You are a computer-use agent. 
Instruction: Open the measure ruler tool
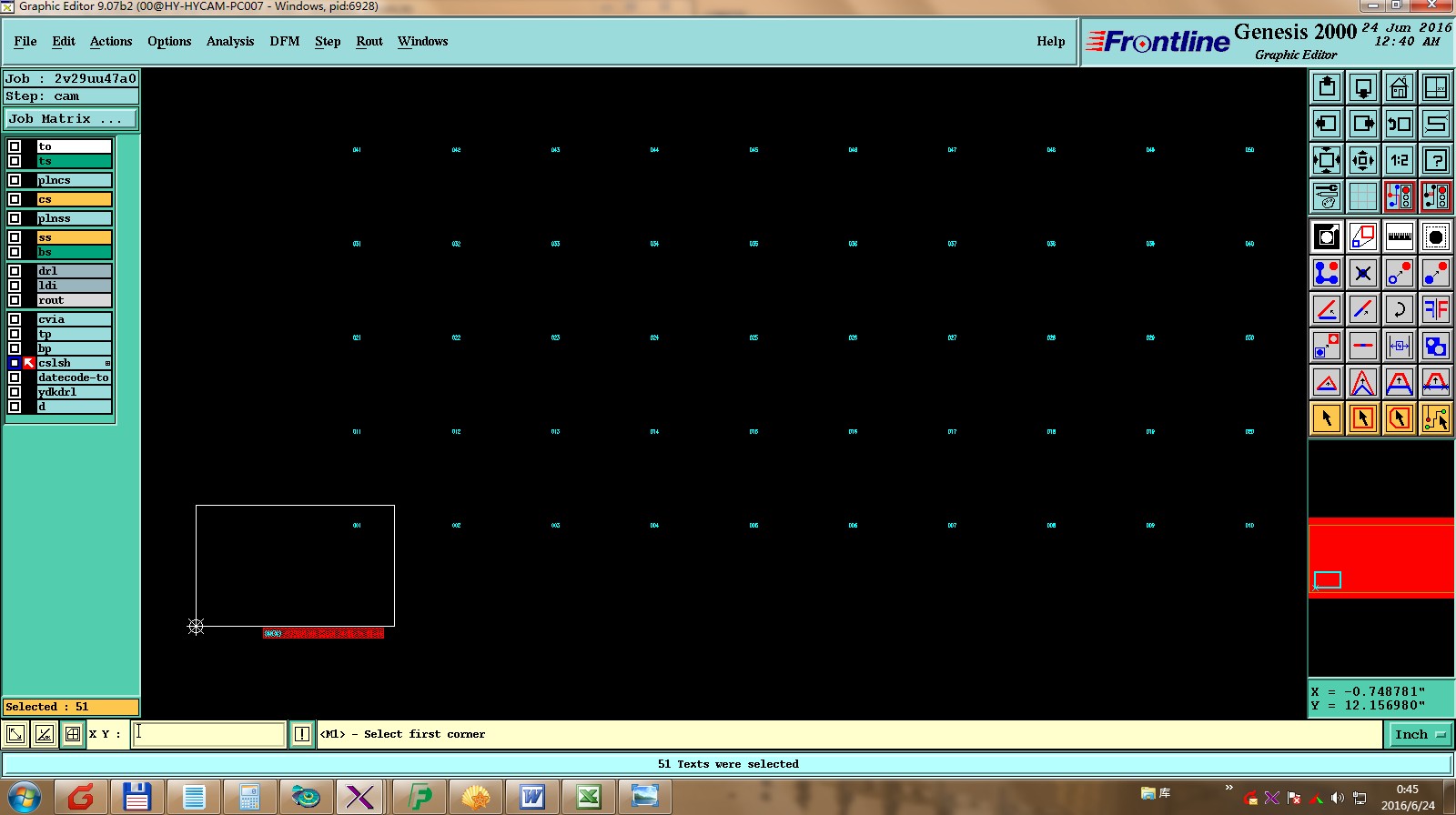pyautogui.click(x=1399, y=236)
